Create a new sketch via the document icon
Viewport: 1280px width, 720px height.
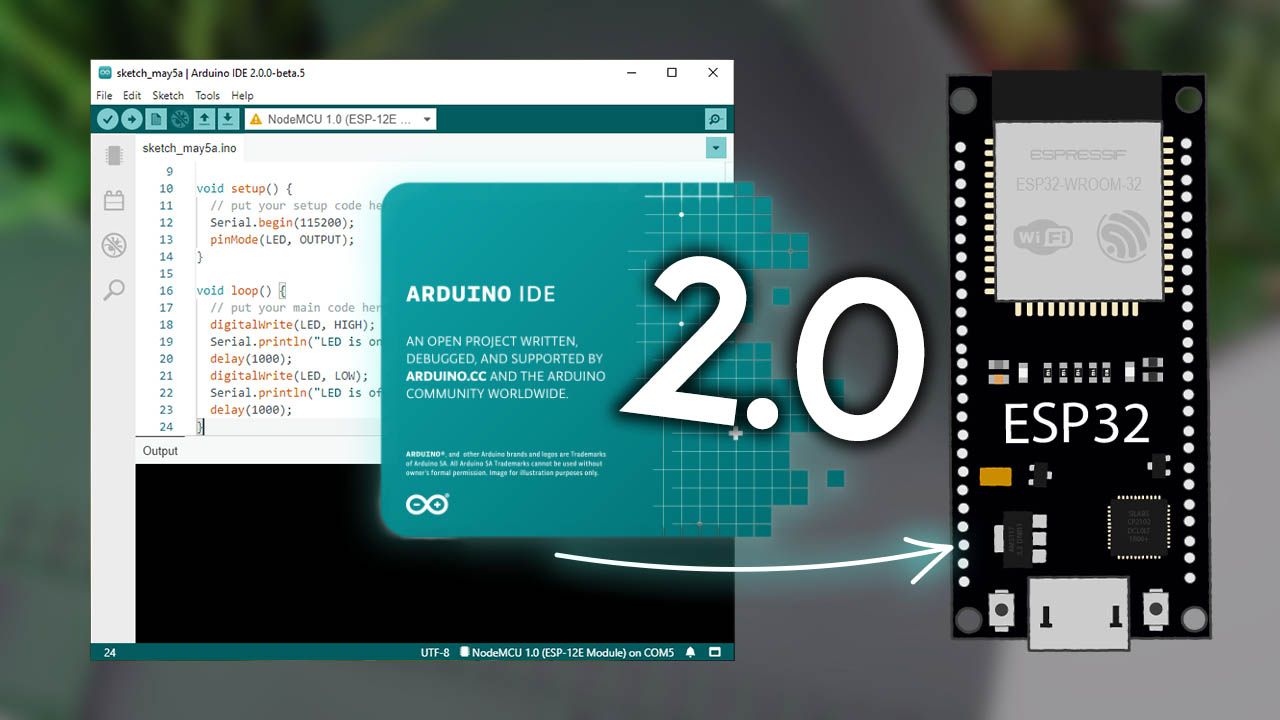pos(155,118)
